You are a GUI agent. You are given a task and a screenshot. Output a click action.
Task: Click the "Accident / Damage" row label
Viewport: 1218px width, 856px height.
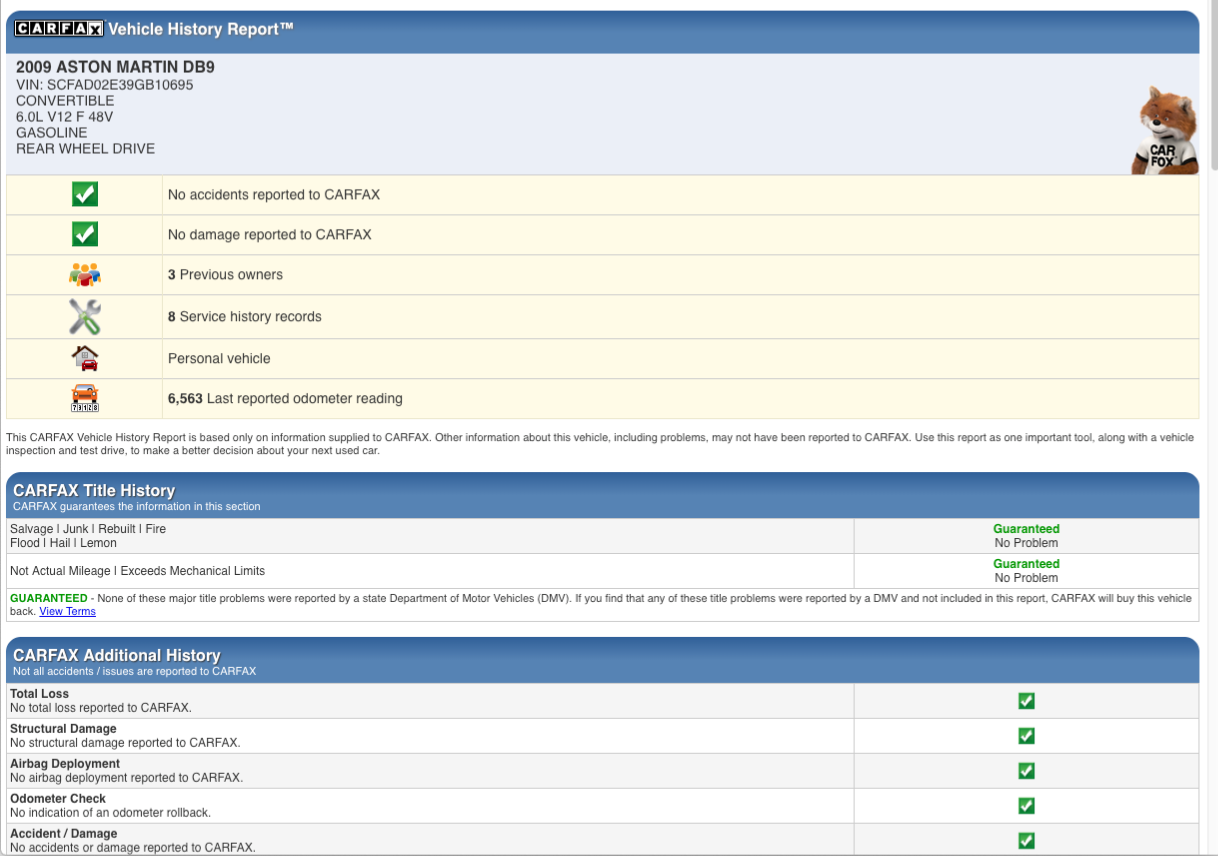[x=64, y=834]
